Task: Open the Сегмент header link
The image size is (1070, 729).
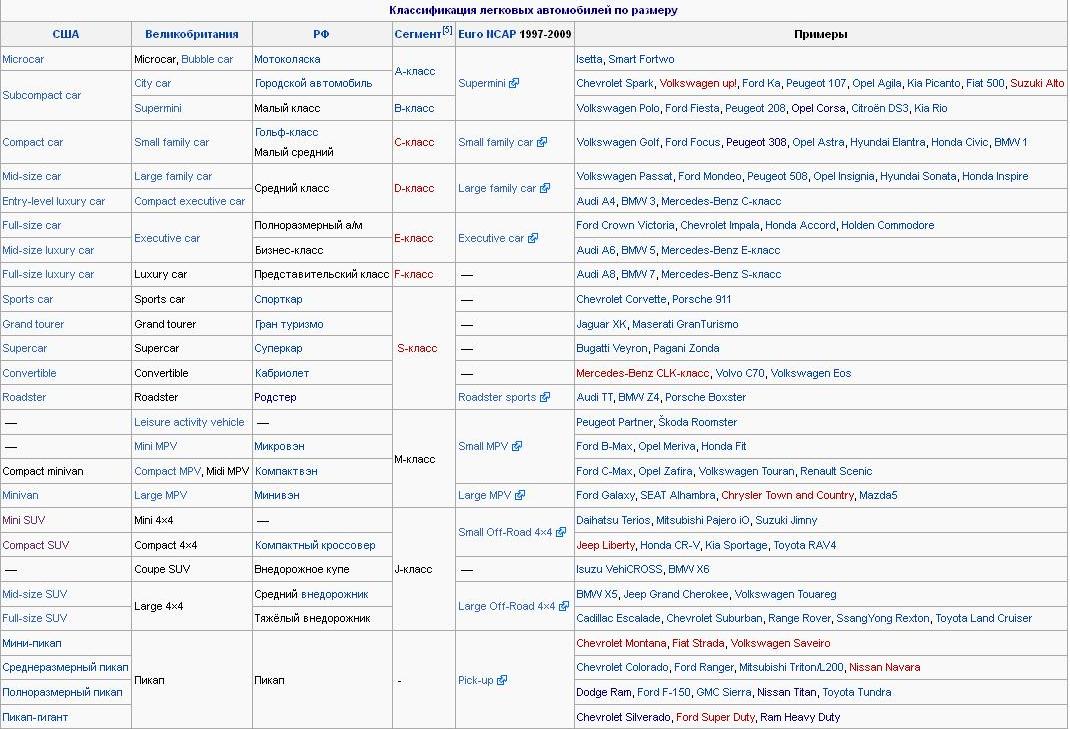Action: tap(418, 34)
